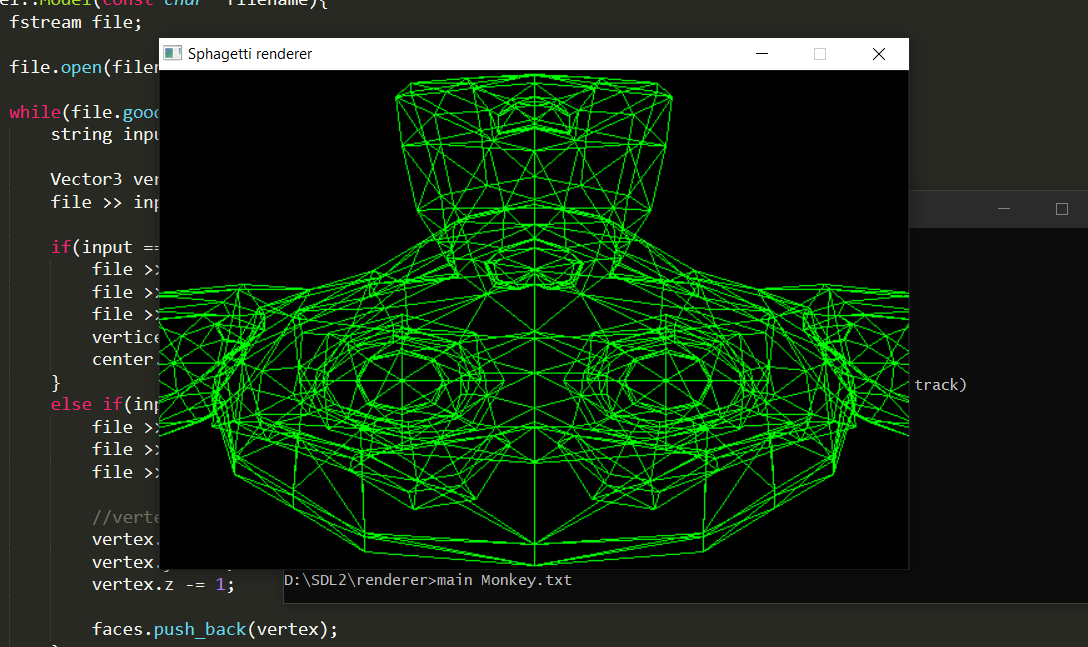Maximize the Sphagetti renderer window
The width and height of the screenshot is (1088, 647).
pos(820,53)
